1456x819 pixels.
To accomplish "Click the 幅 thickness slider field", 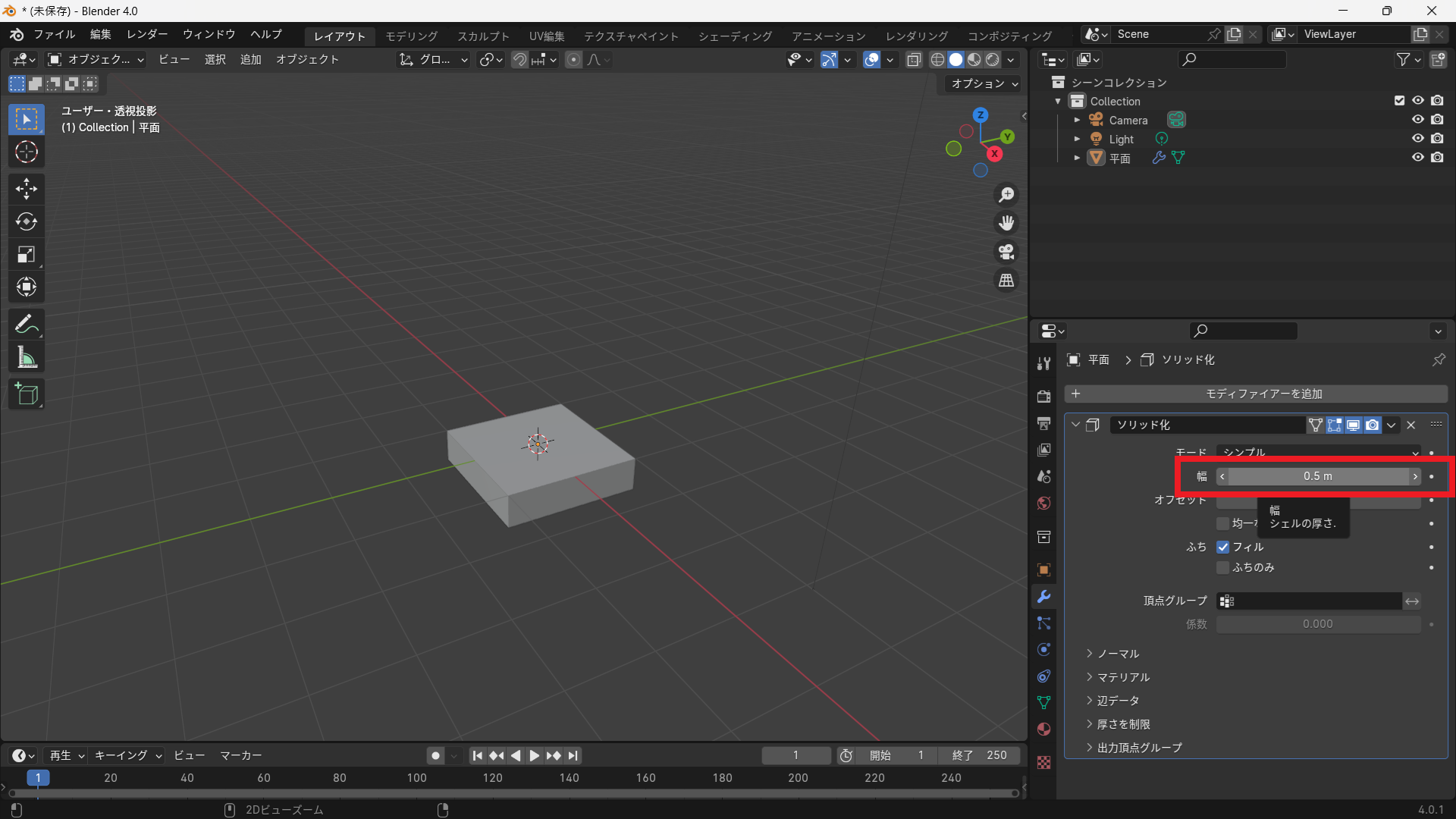I will tap(1317, 476).
